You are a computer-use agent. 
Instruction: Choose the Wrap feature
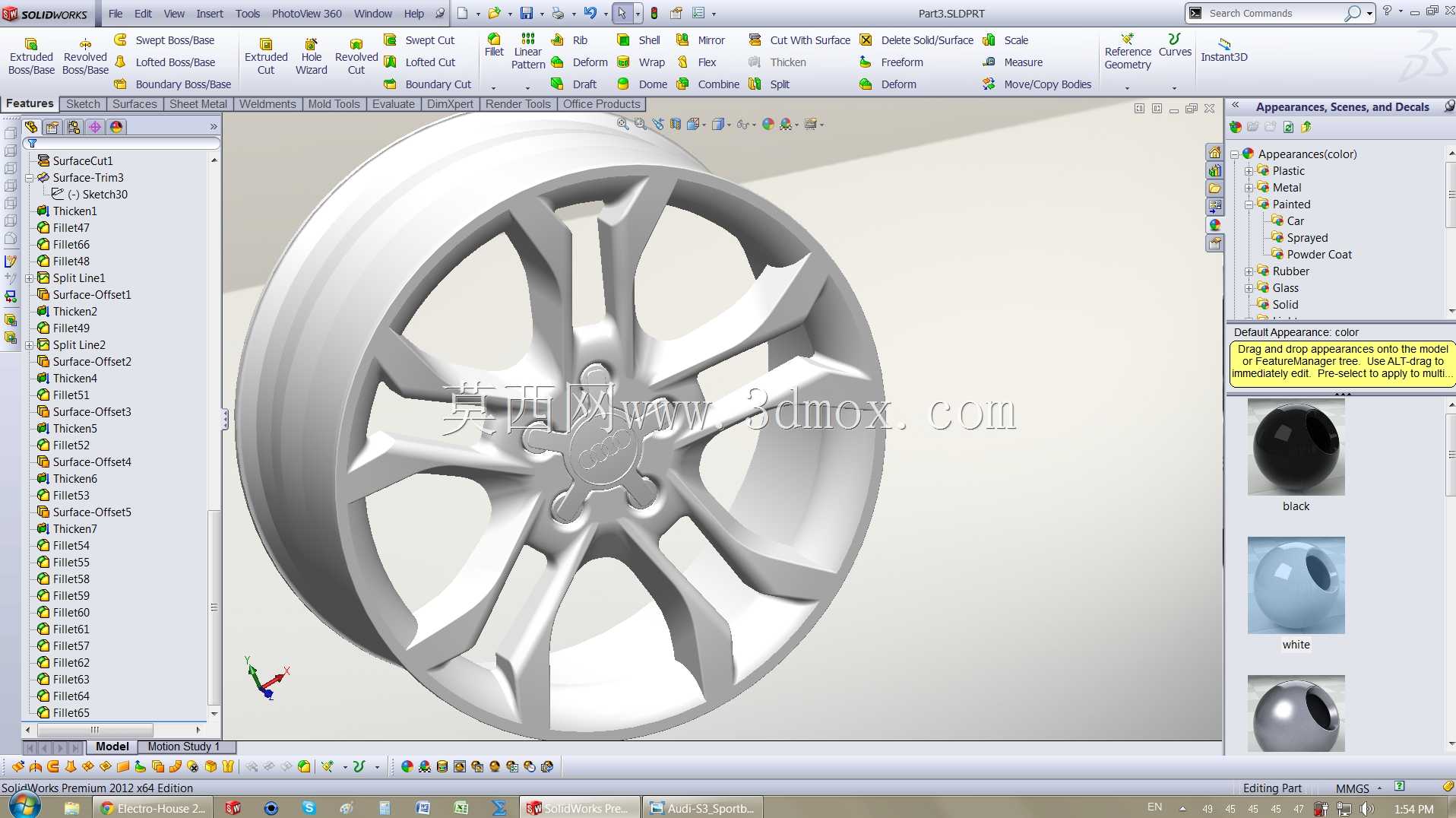(641, 62)
